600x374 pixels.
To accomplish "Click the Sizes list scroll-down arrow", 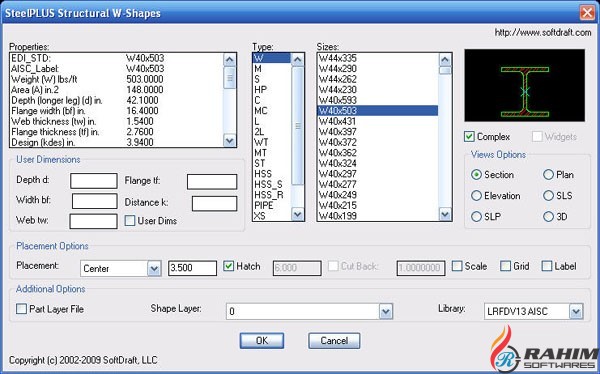I will pos(445,214).
